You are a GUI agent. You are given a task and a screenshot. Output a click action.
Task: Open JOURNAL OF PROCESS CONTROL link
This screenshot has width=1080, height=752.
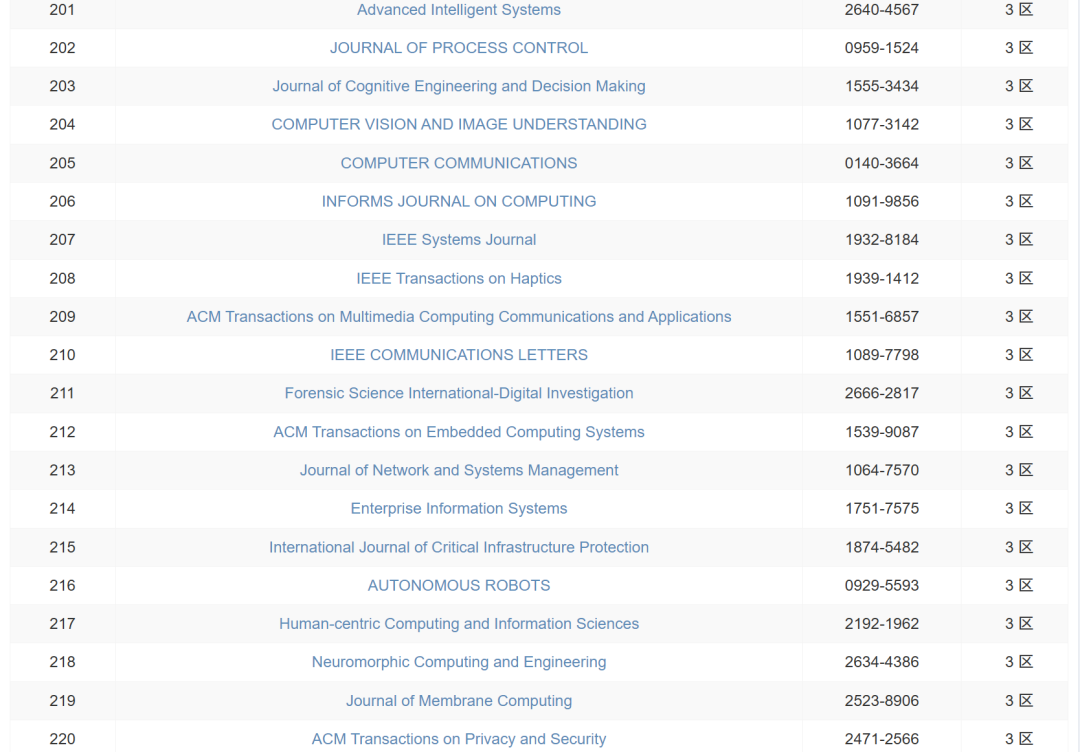pyautogui.click(x=459, y=48)
